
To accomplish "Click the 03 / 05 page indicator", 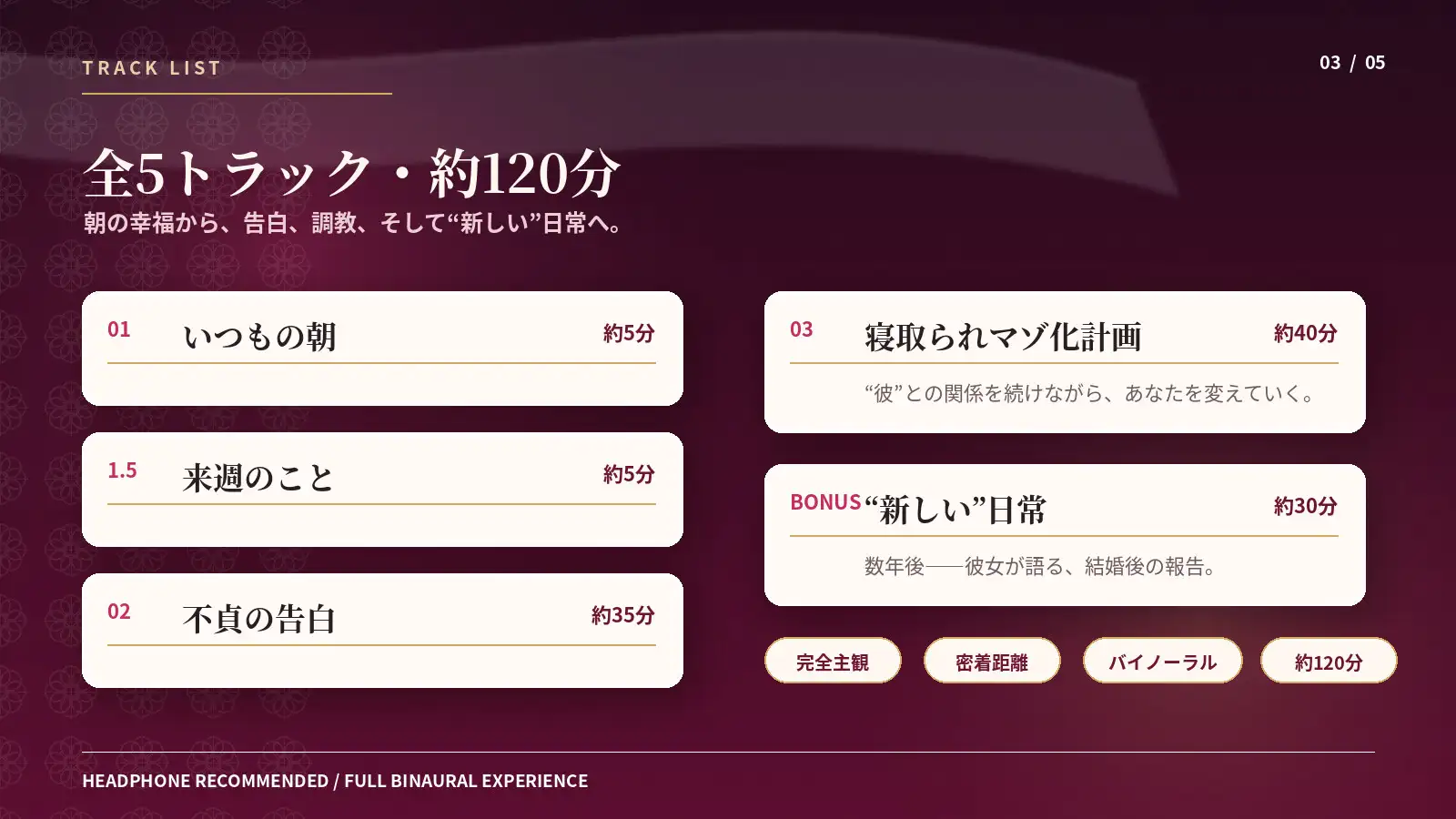I will pyautogui.click(x=1352, y=63).
